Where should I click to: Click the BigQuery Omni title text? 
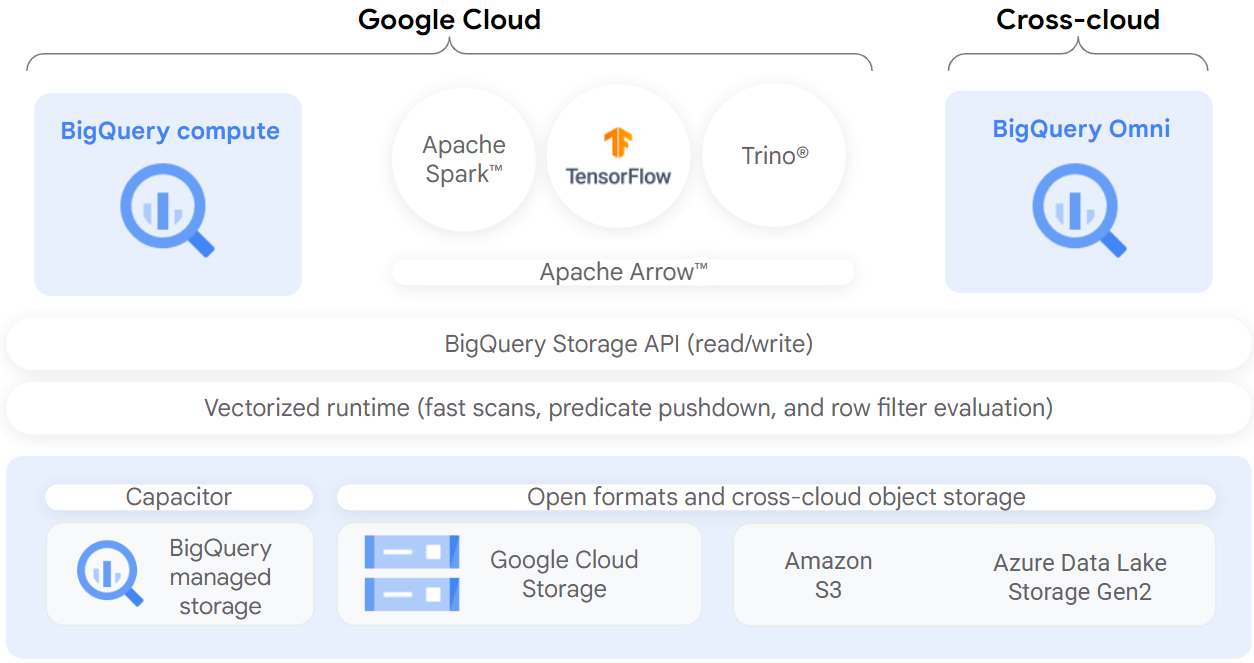[x=1081, y=129]
